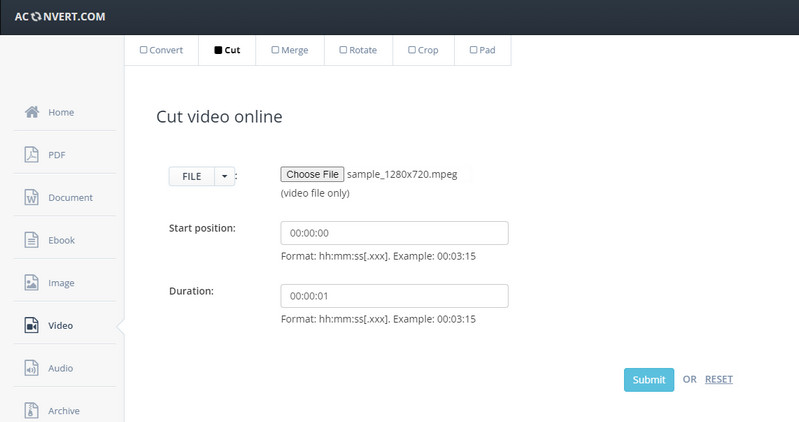The height and width of the screenshot is (422, 799).
Task: Open the Archive sidebar icon
Action: click(32, 410)
